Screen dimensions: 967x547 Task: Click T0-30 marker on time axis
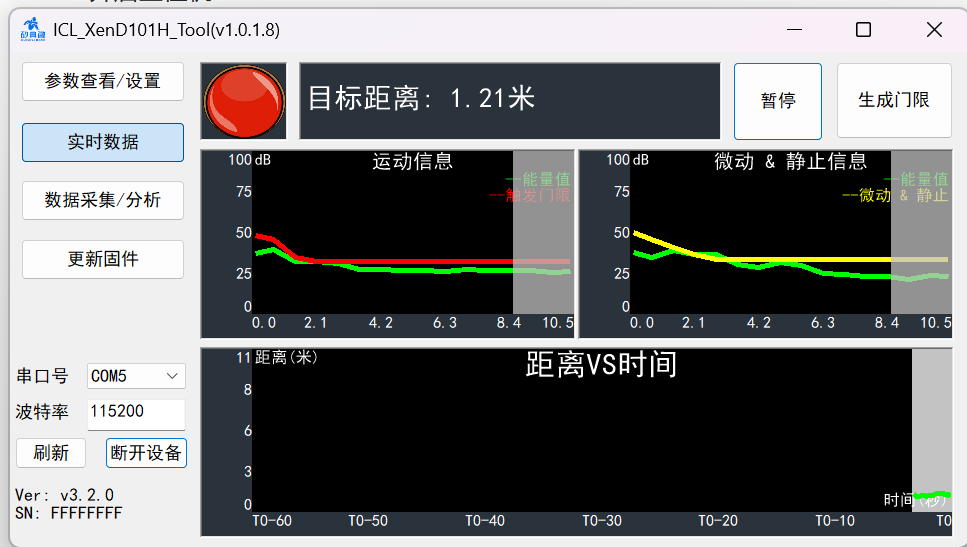(602, 521)
